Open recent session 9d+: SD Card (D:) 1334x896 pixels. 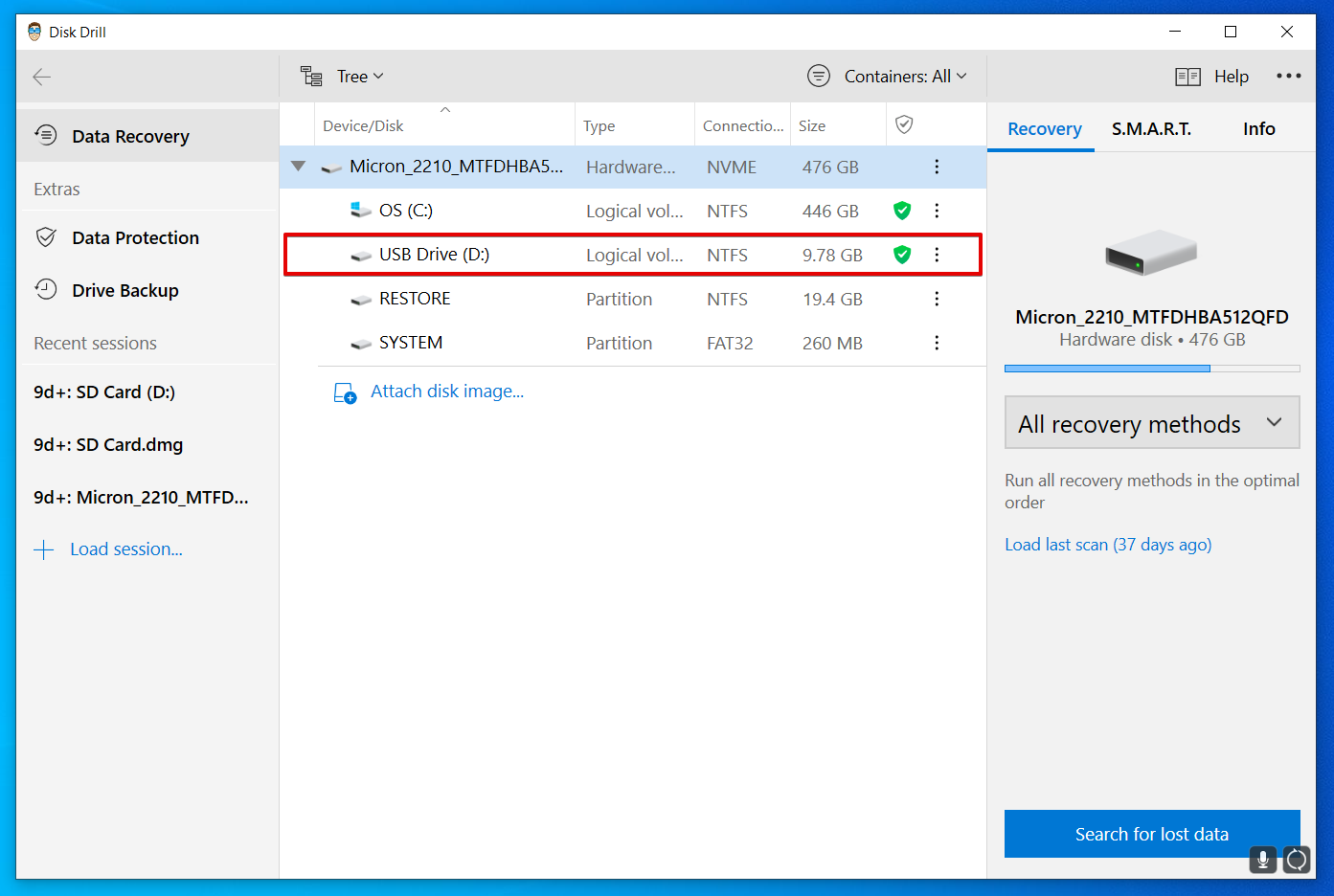click(x=104, y=392)
